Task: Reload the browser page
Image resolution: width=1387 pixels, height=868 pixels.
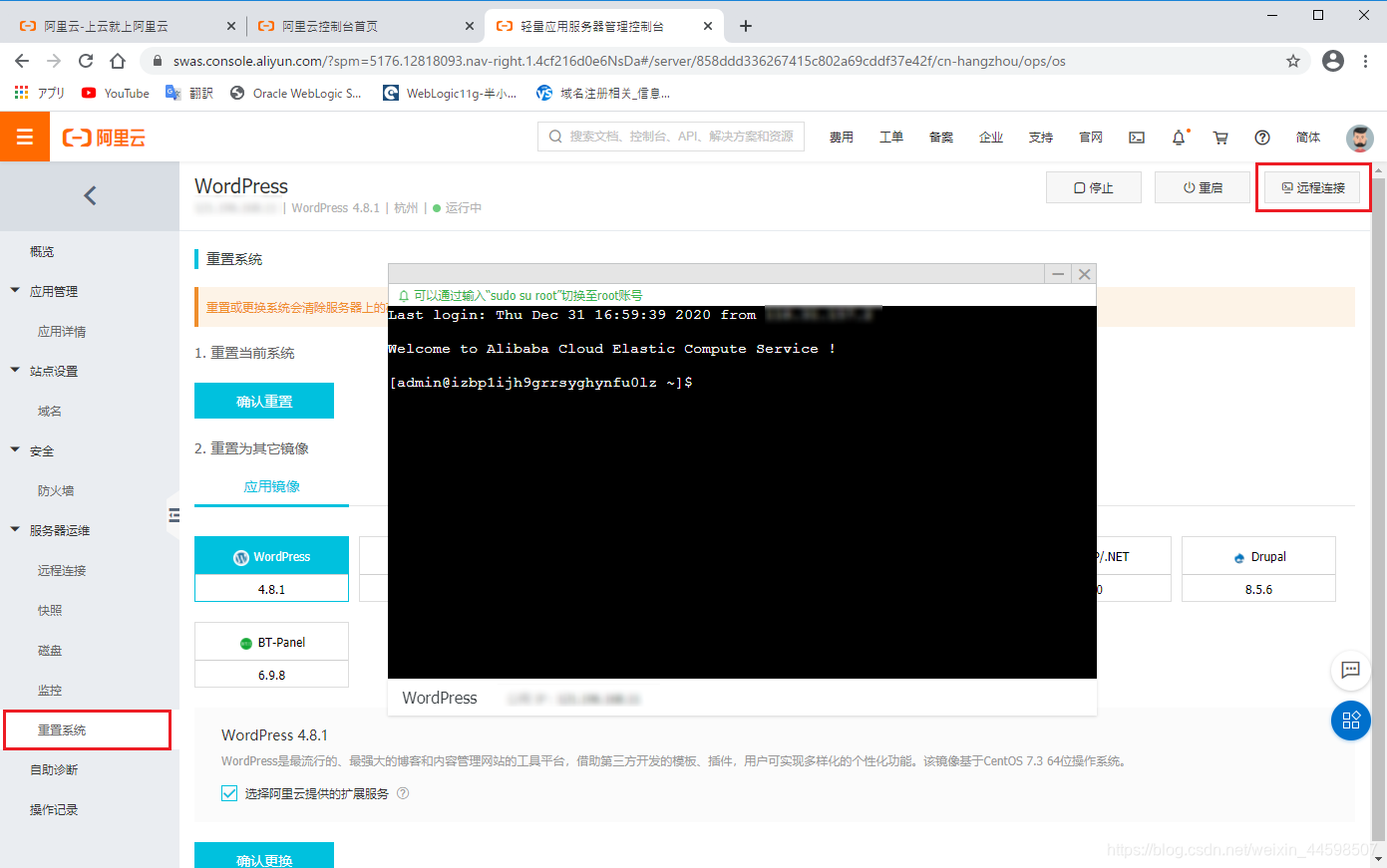Action: coord(86,61)
